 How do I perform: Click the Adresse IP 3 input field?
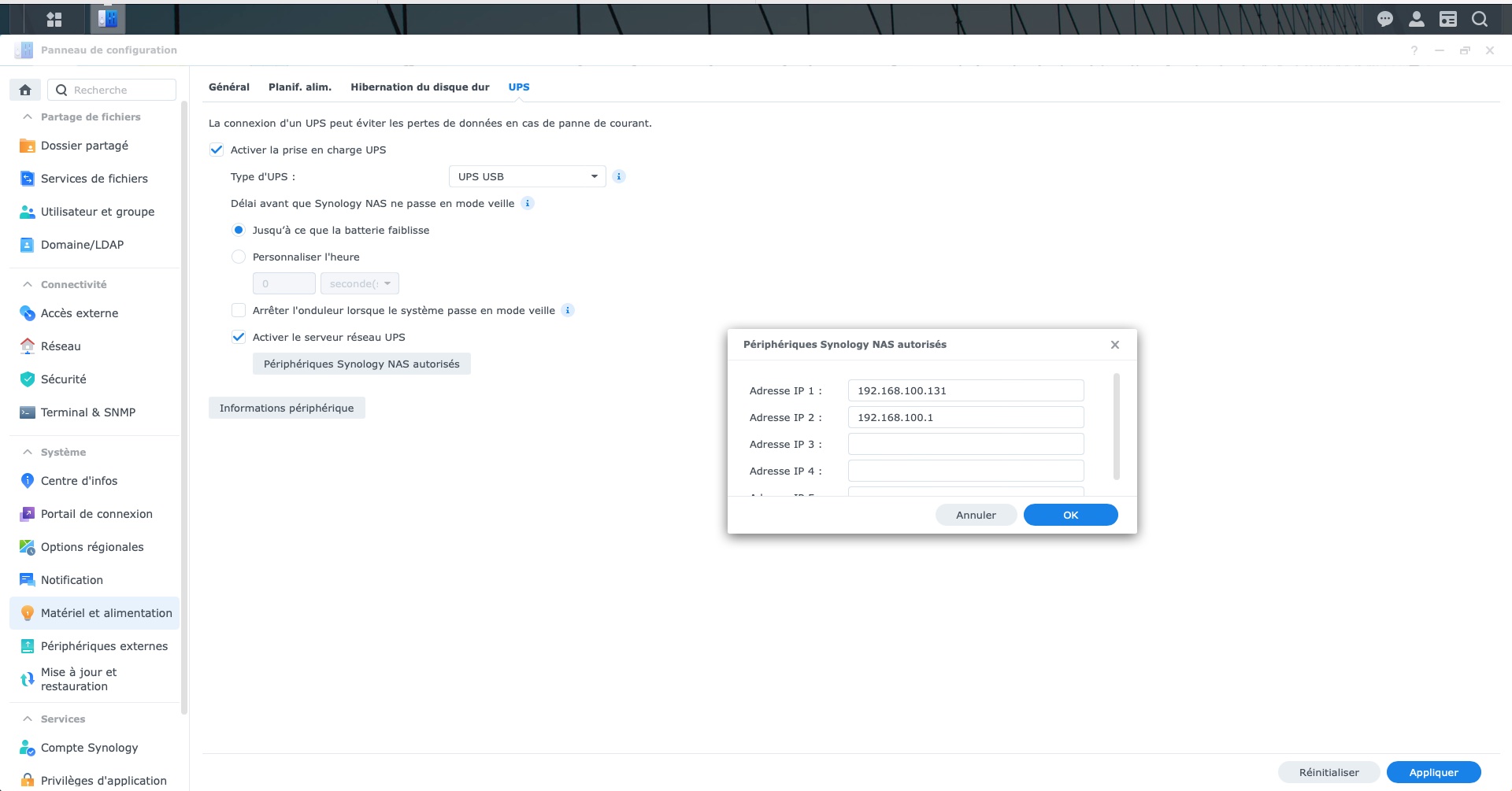(965, 444)
